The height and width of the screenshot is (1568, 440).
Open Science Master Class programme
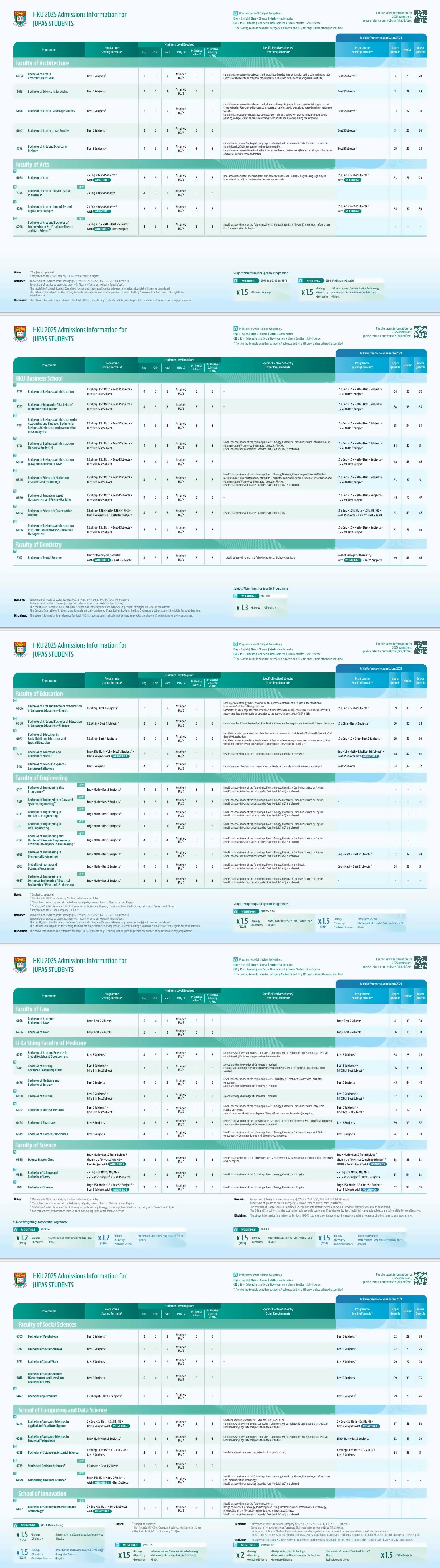(41, 1160)
